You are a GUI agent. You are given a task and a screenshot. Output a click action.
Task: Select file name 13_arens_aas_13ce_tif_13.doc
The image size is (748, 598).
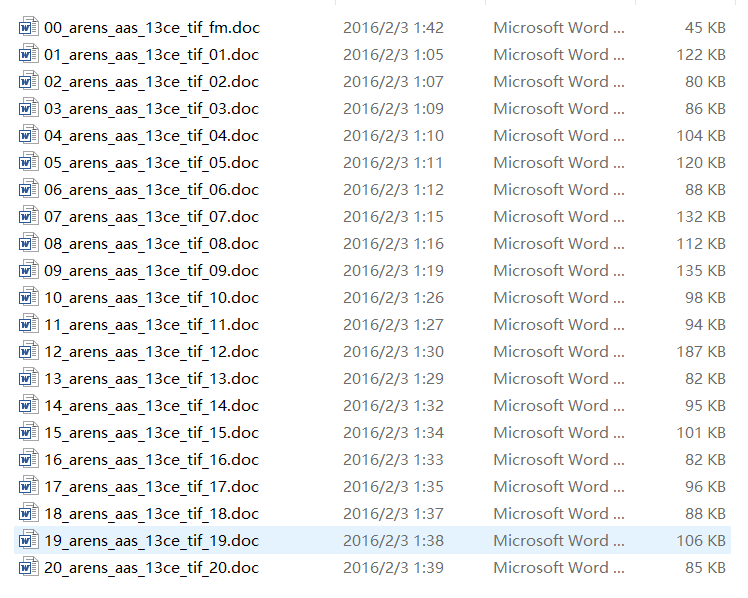(151, 379)
